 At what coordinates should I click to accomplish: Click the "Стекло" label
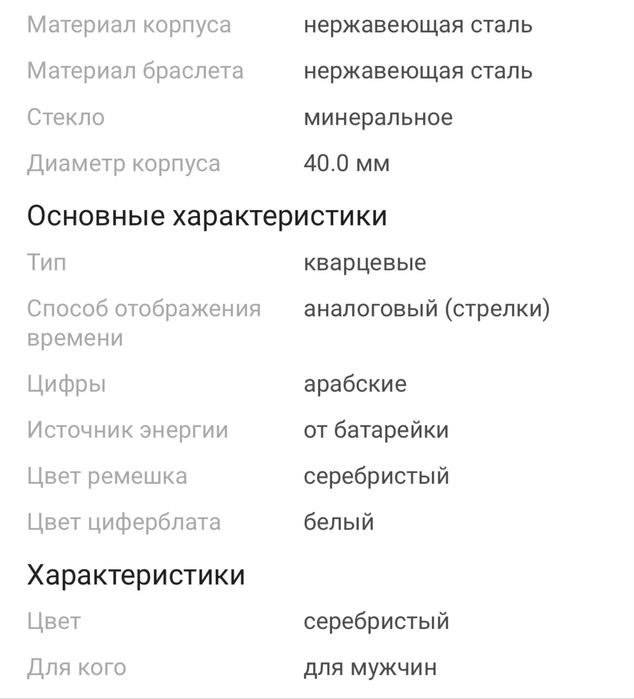click(66, 117)
